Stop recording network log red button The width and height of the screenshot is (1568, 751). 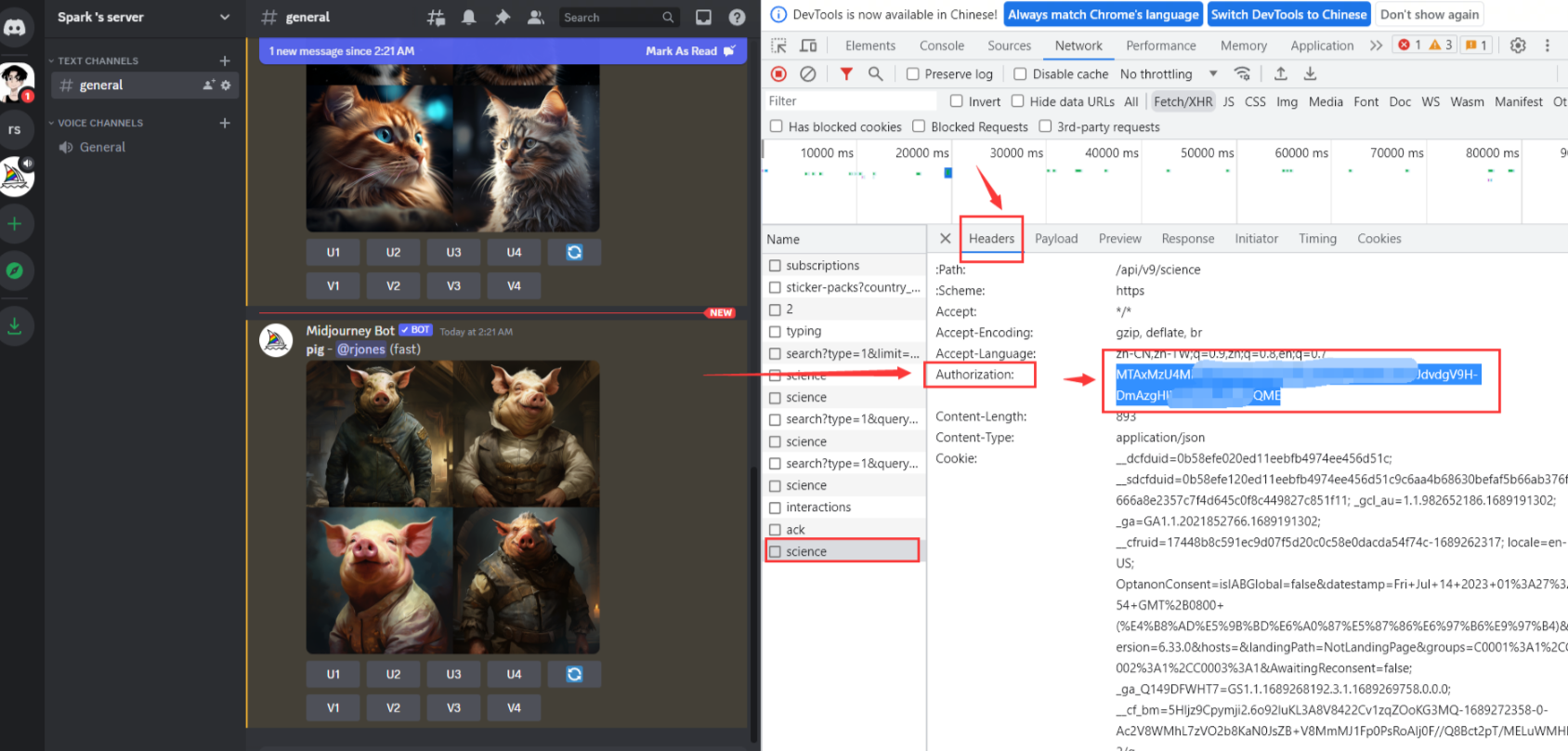click(778, 73)
